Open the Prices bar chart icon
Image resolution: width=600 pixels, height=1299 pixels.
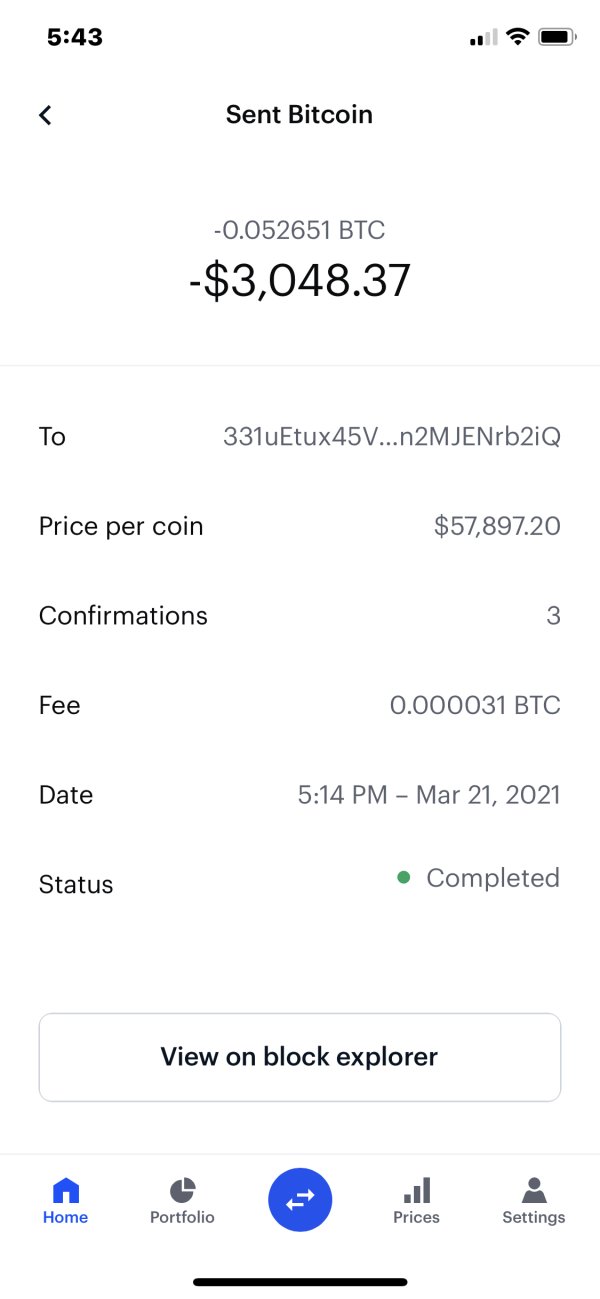tap(417, 1190)
